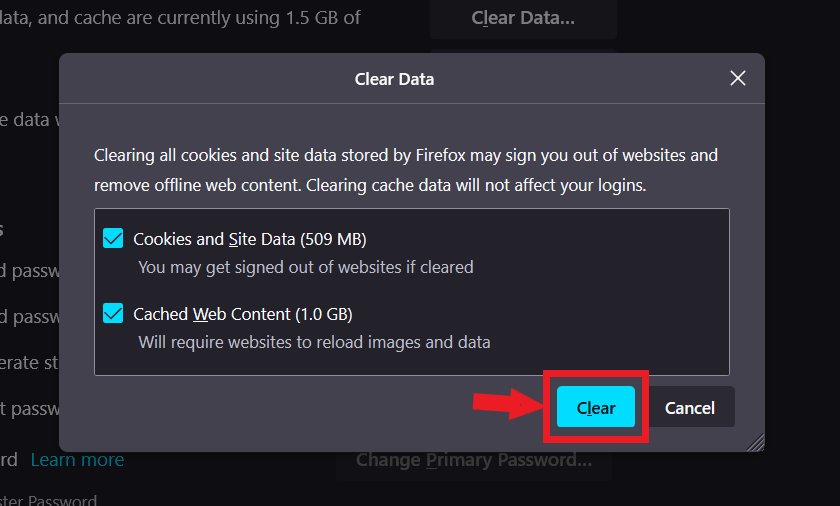
Task: Click the cyan Clear button
Action: pos(596,407)
